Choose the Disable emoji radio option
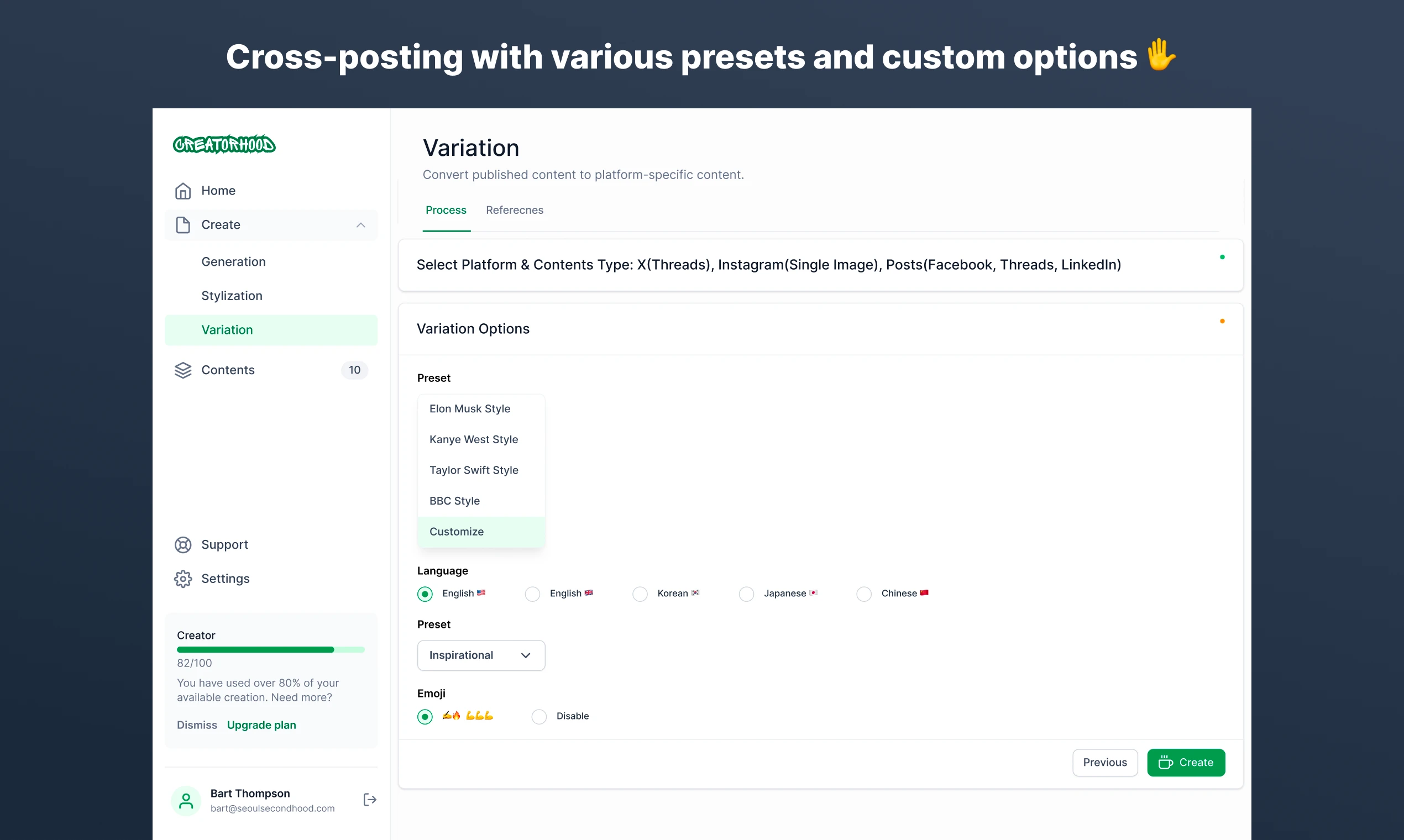This screenshot has height=840, width=1404. [539, 717]
